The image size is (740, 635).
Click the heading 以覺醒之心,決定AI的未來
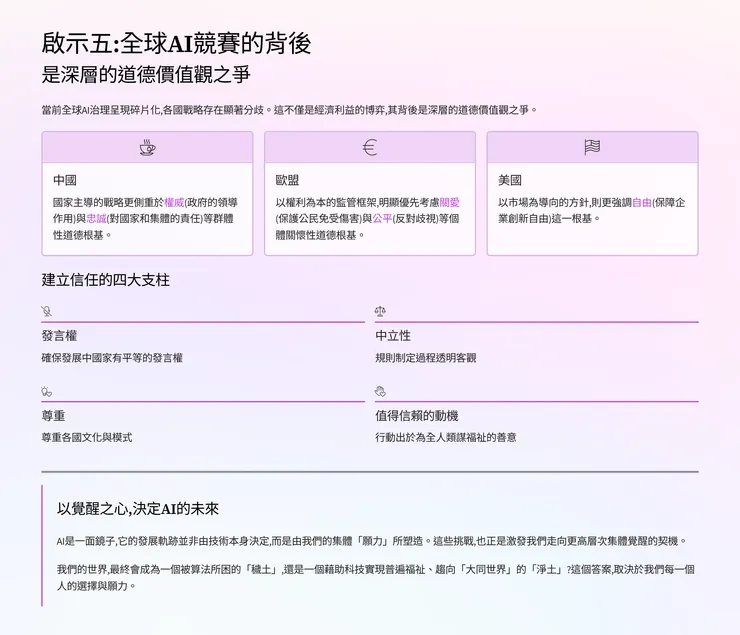pyautogui.click(x=138, y=509)
